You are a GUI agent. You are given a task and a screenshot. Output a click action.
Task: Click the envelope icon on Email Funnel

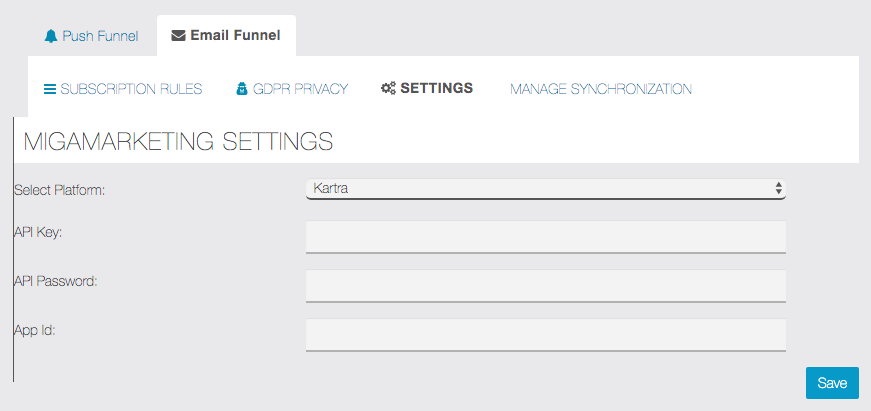(178, 36)
